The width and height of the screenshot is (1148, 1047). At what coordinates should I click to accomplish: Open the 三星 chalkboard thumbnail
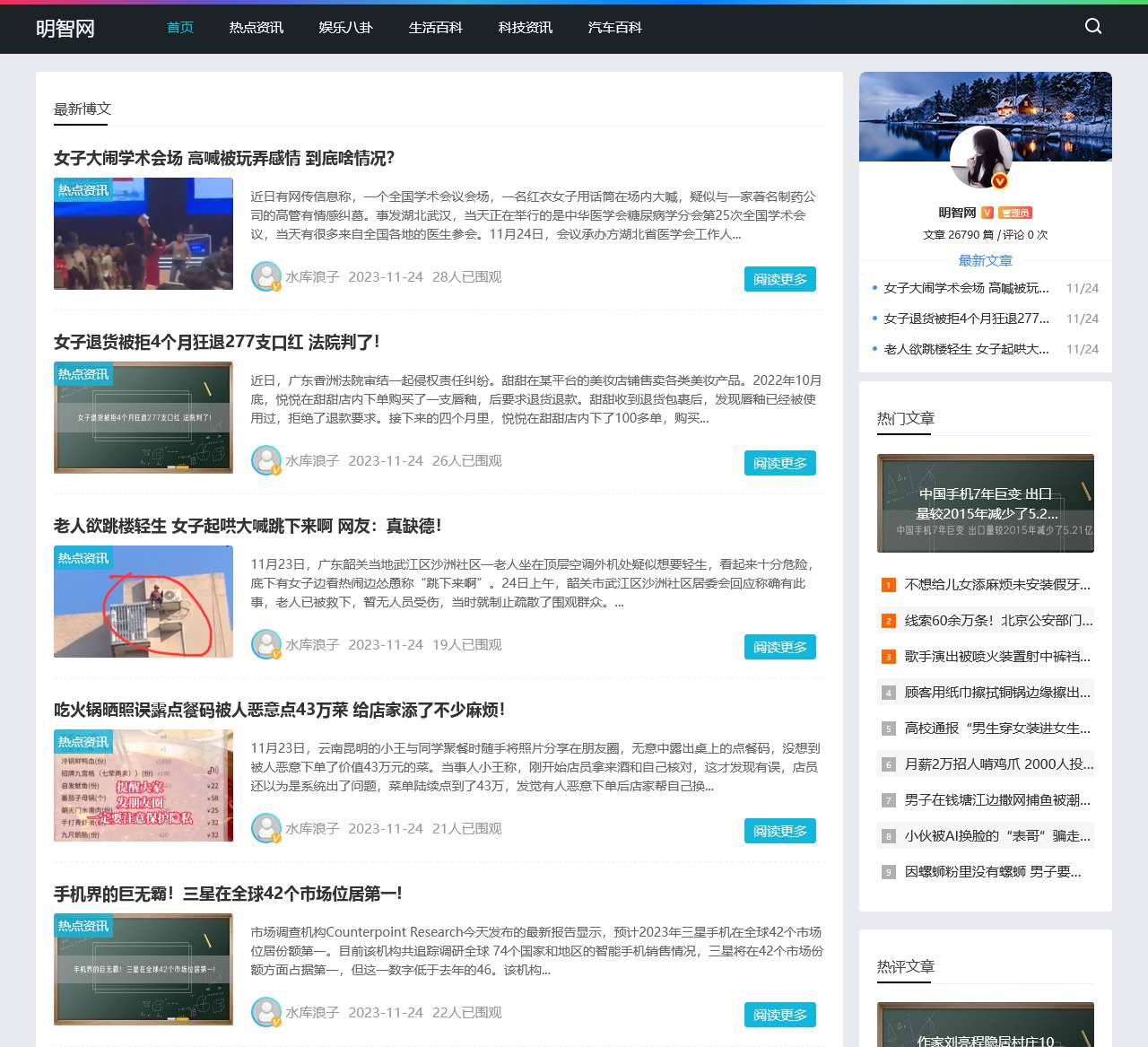pyautogui.click(x=143, y=969)
